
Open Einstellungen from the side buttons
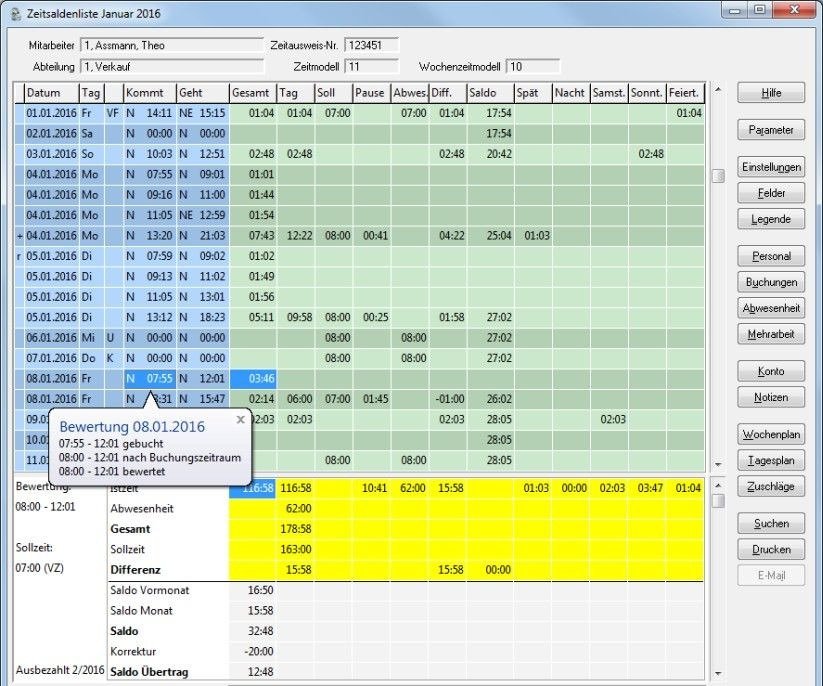pyautogui.click(x=771, y=167)
